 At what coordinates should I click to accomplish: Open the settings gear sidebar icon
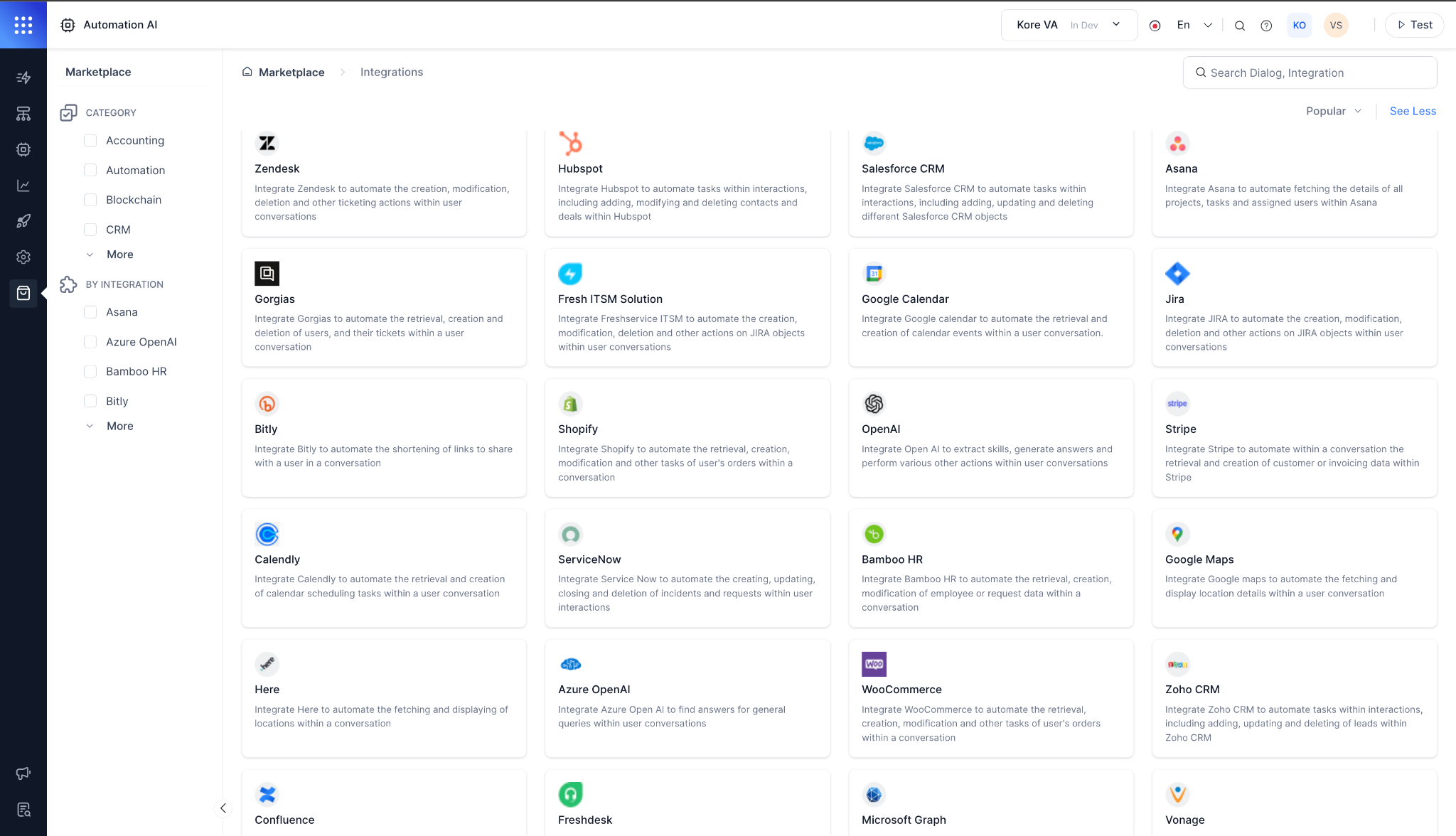pyautogui.click(x=23, y=257)
